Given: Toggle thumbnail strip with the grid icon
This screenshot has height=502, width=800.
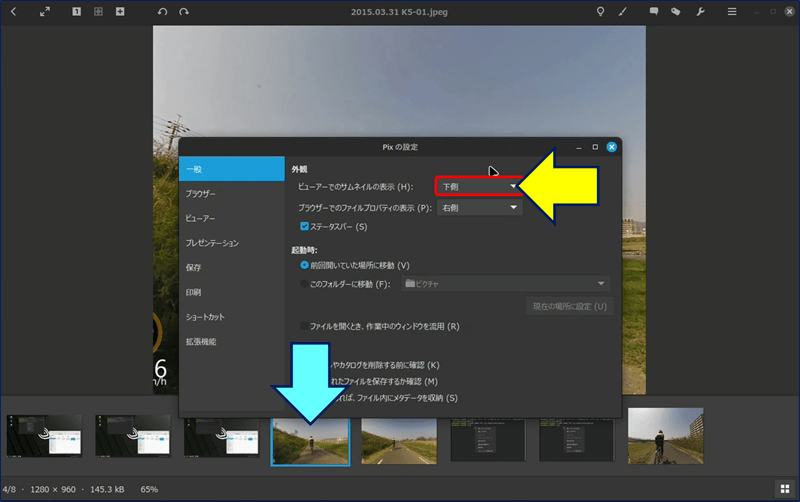Looking at the screenshot, I should pyautogui.click(x=785, y=489).
